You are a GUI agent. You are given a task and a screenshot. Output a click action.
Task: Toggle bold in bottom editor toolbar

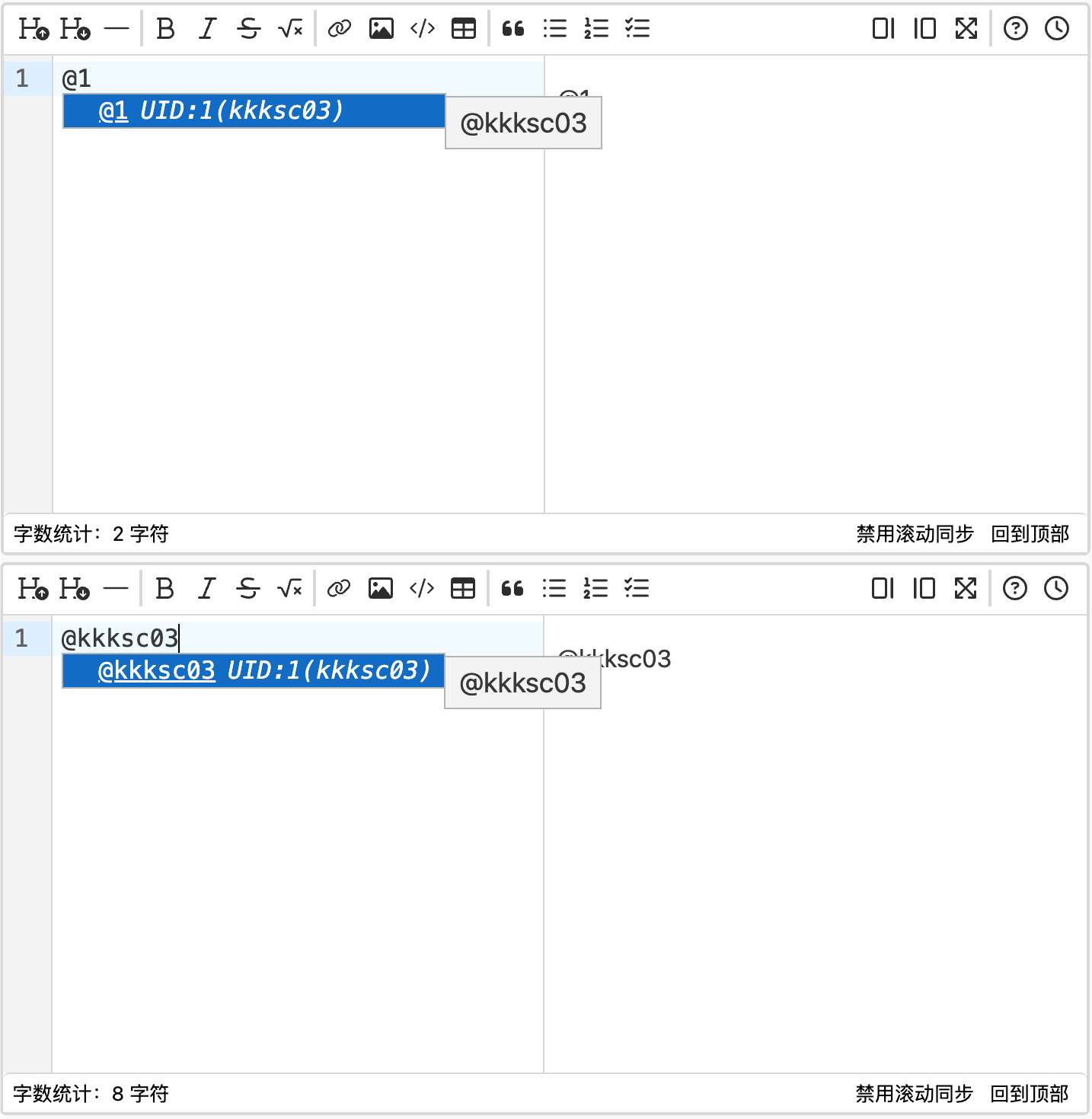tap(164, 589)
